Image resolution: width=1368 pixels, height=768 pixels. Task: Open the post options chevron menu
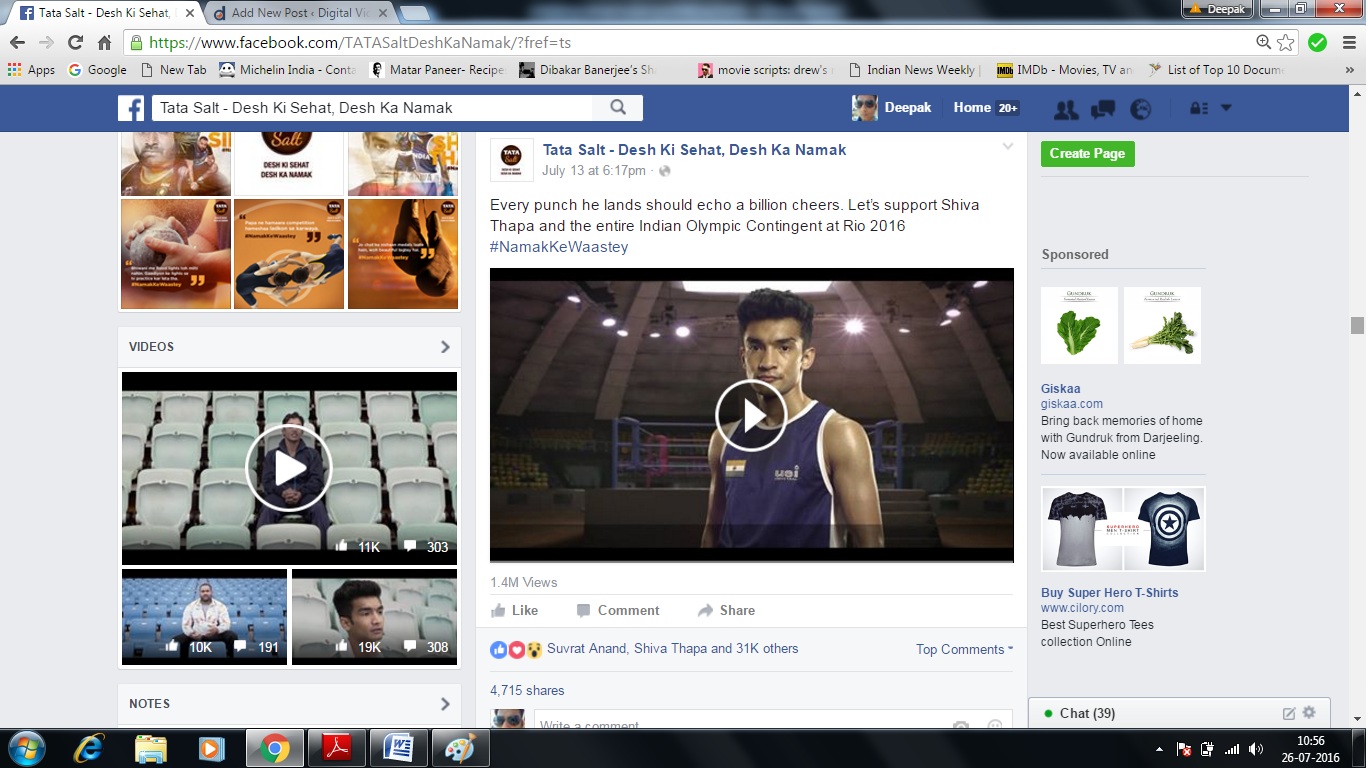click(x=1008, y=147)
